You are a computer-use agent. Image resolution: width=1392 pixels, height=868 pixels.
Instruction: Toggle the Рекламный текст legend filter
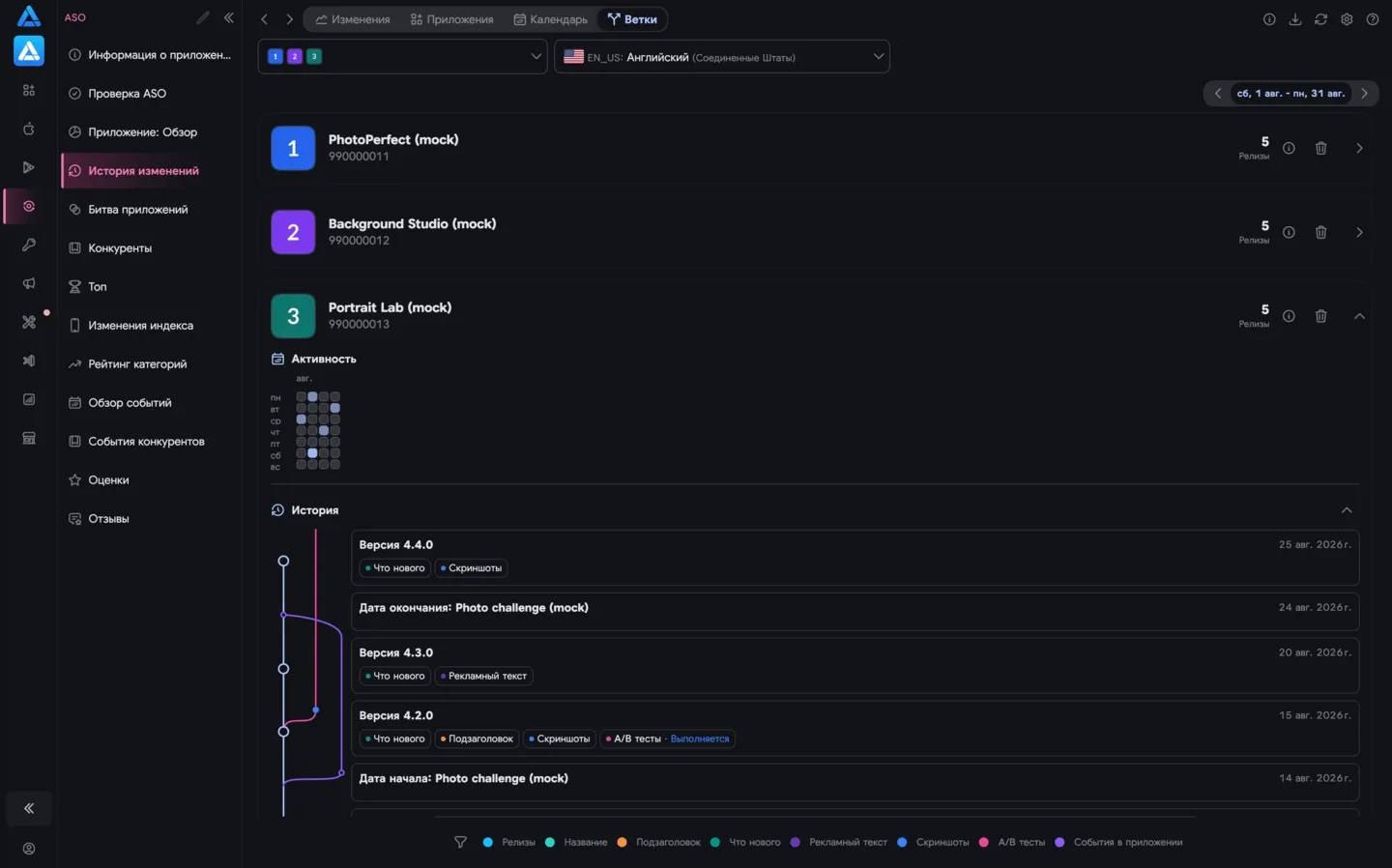(839, 842)
